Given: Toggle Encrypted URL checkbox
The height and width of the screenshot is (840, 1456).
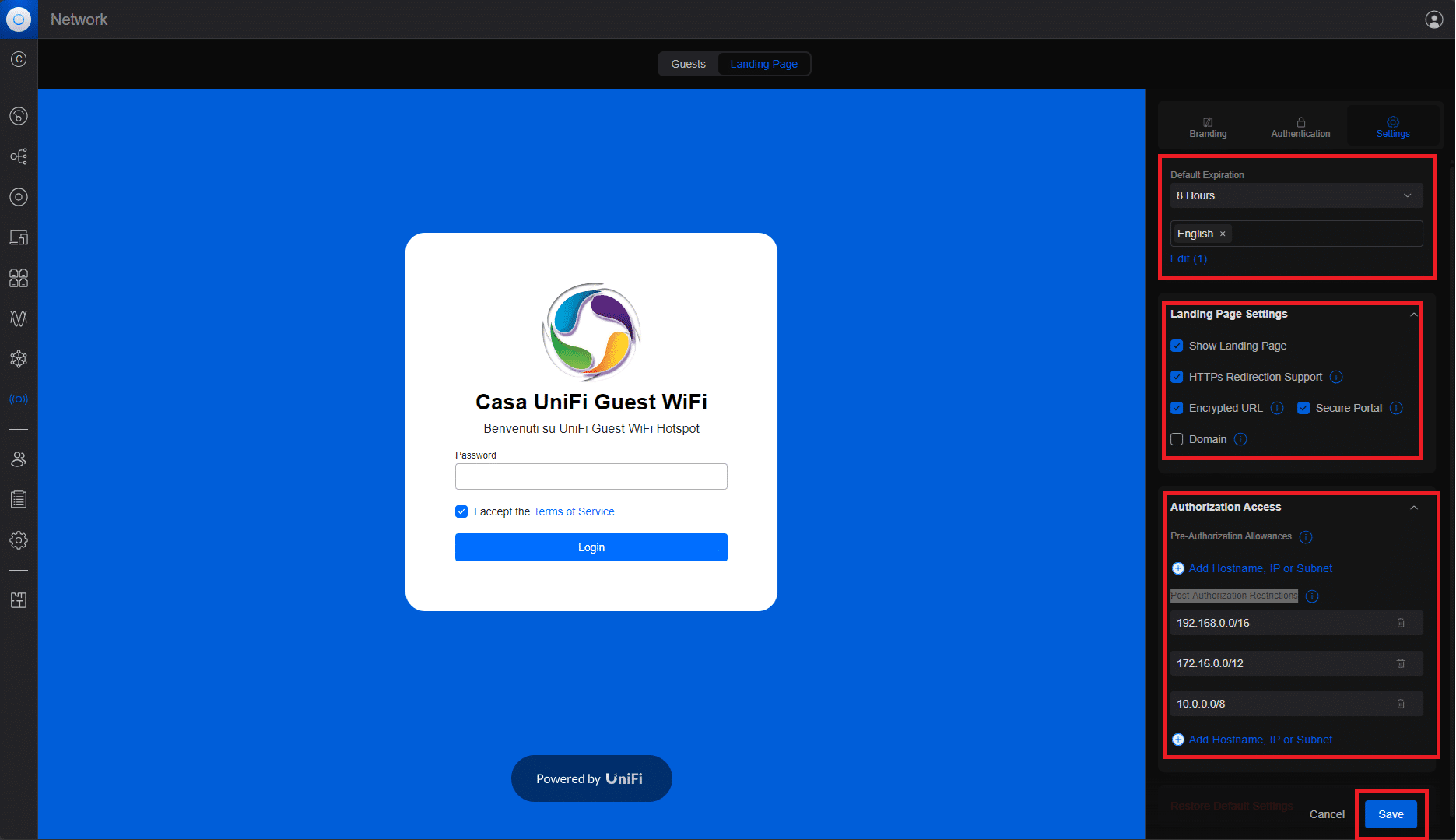Looking at the screenshot, I should 1177,408.
